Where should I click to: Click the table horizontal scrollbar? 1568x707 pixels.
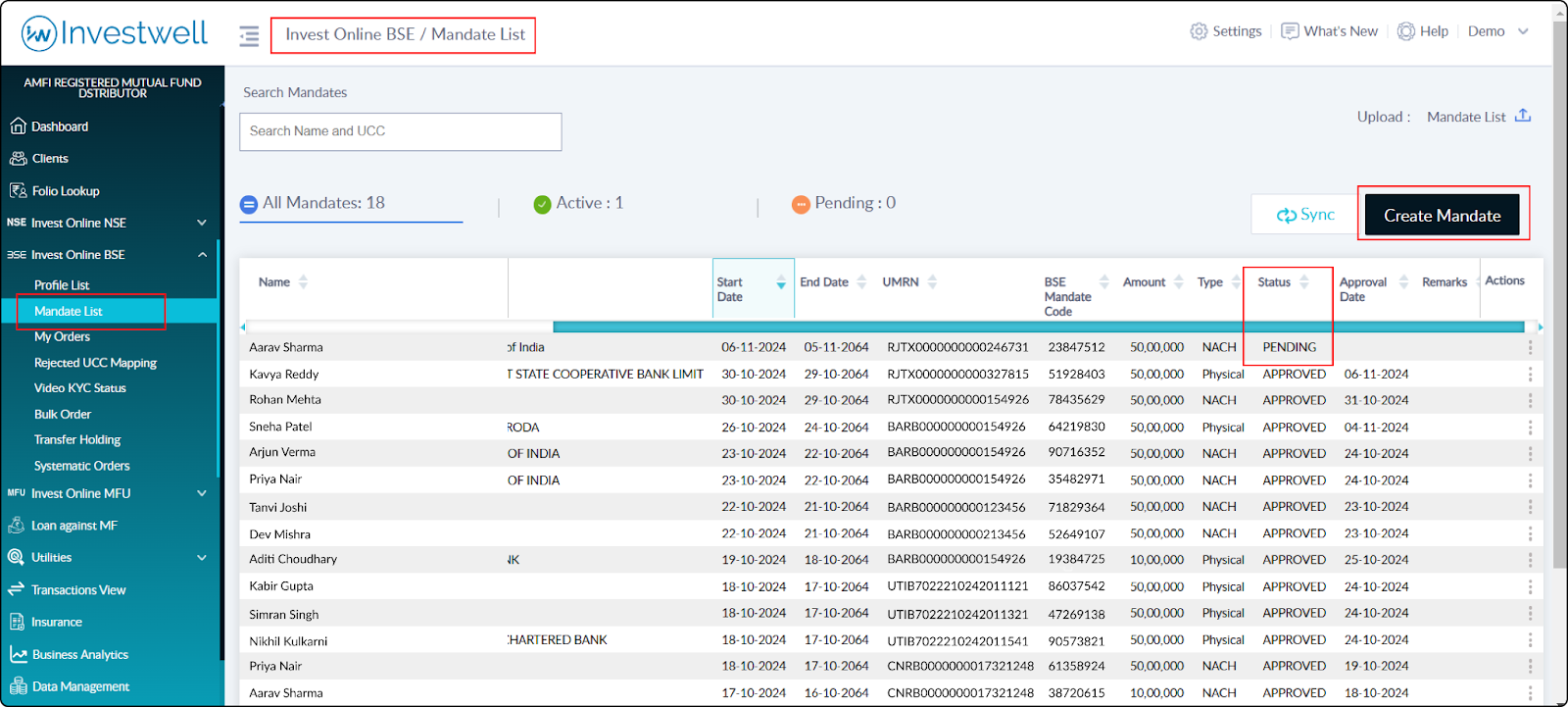click(1038, 327)
